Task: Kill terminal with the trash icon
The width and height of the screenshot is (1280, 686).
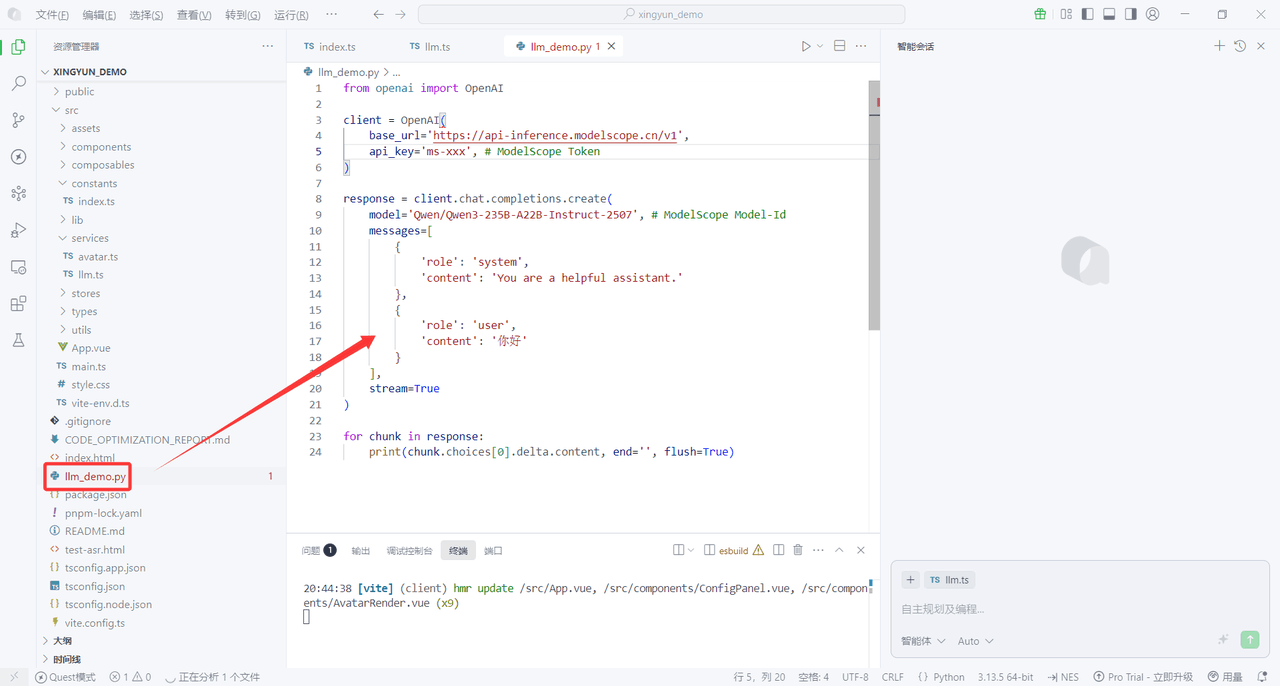Action: point(798,550)
